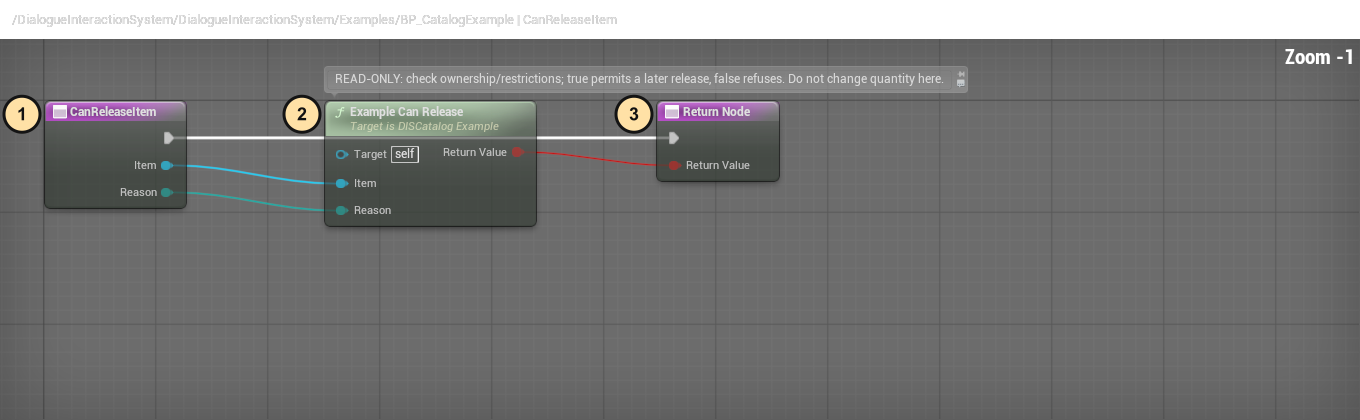Select the Return Node title

coord(716,112)
